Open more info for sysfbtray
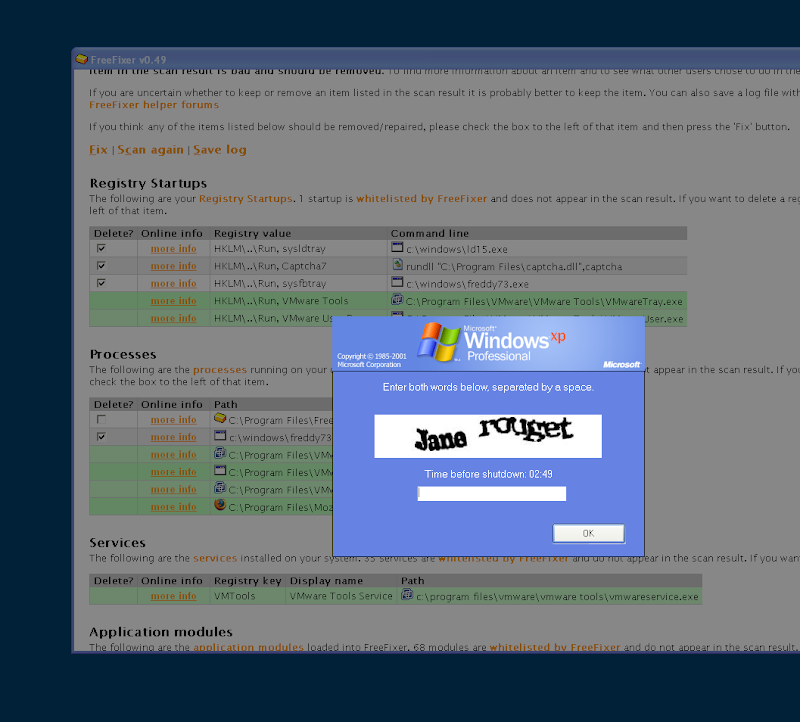The height and width of the screenshot is (722, 800). coord(173,283)
